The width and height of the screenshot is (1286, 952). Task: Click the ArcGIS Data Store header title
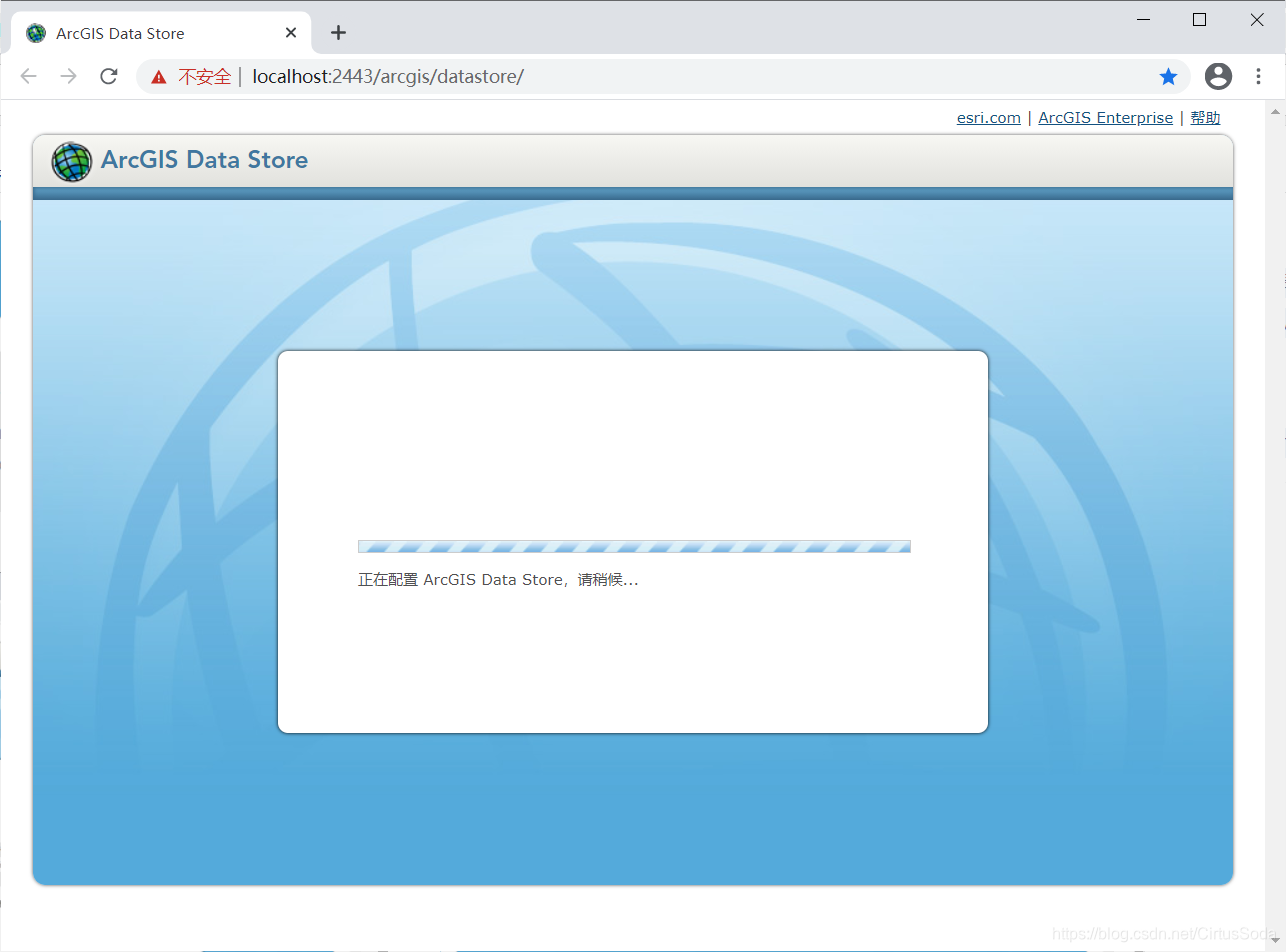coord(204,160)
